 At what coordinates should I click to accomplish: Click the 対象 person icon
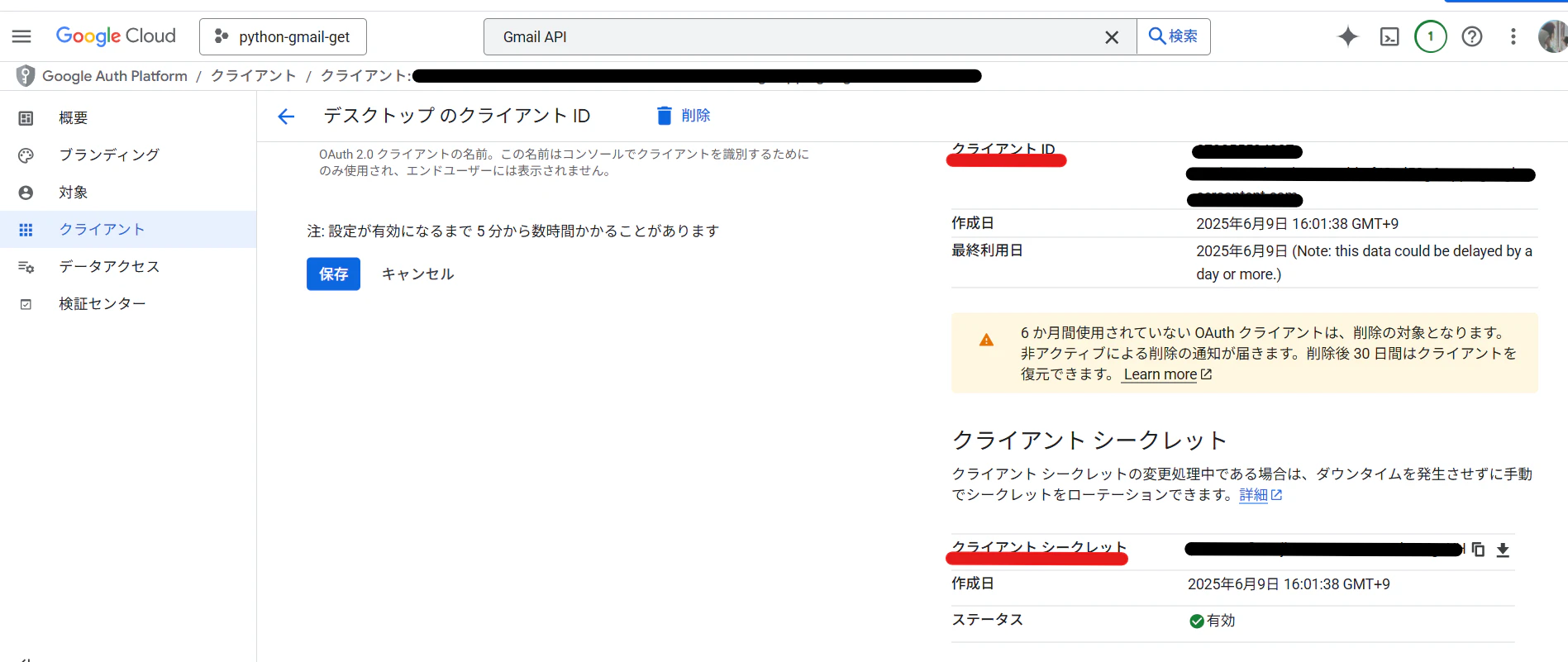(26, 193)
